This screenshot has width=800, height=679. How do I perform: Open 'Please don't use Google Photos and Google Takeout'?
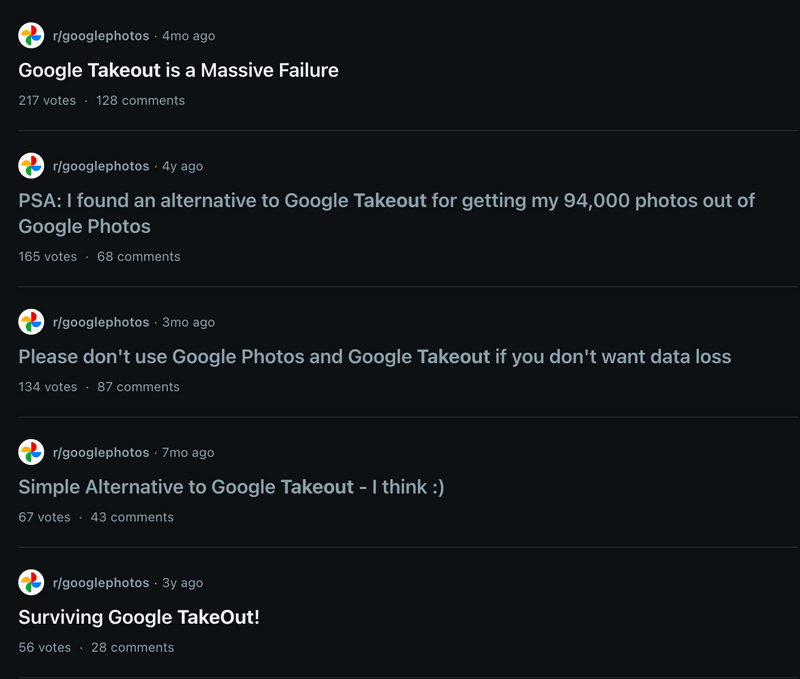click(x=374, y=355)
